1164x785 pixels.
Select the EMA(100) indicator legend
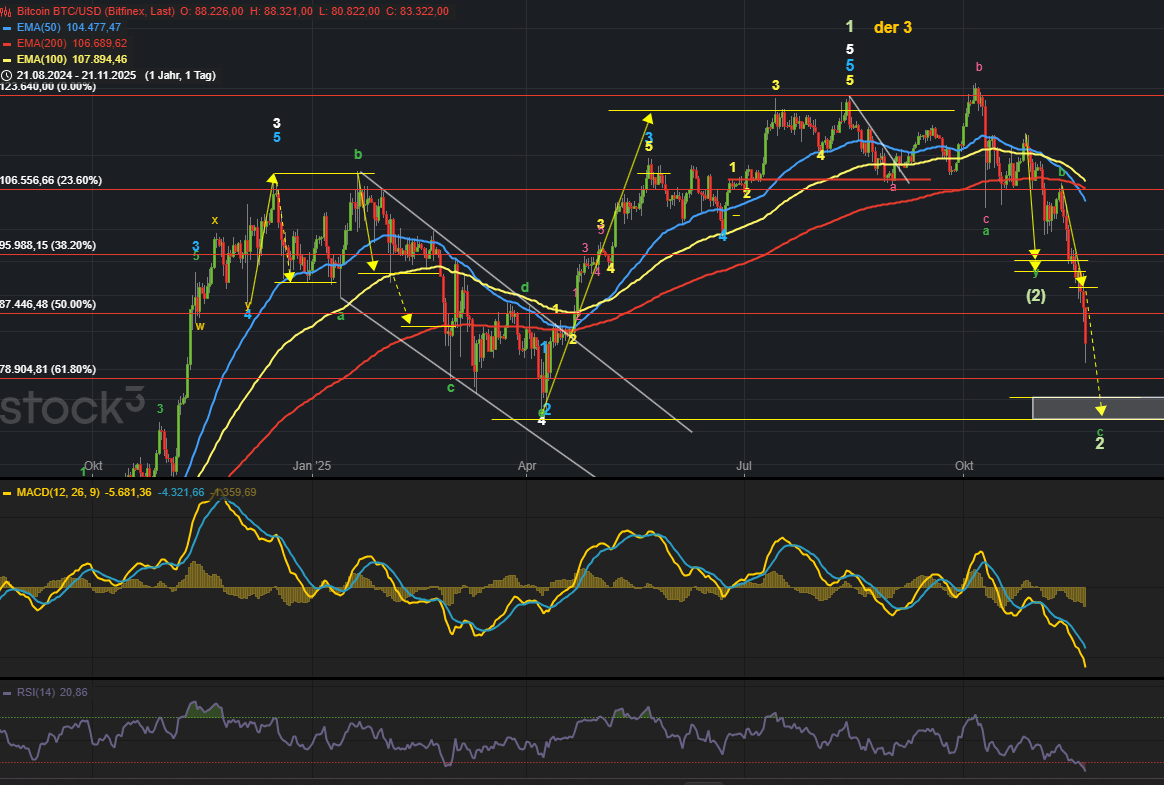(72, 59)
